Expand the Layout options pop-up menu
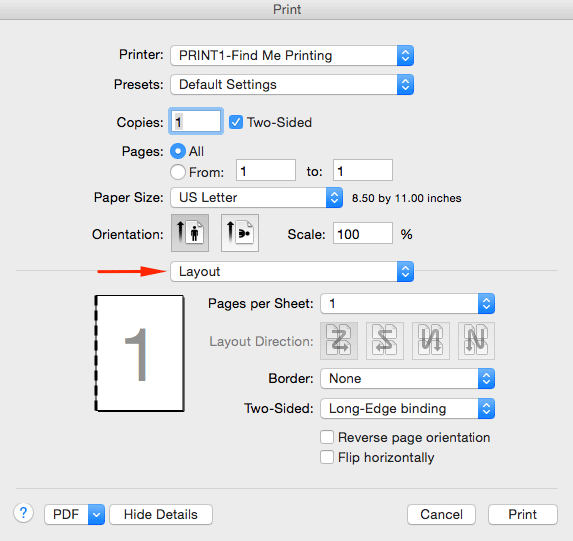 [x=292, y=272]
